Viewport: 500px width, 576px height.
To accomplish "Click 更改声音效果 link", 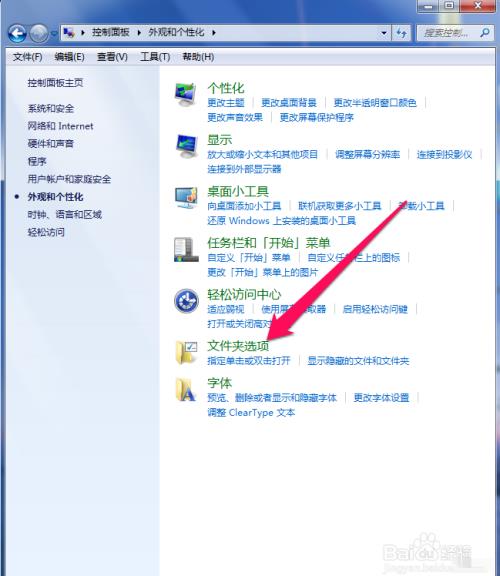I will pyautogui.click(x=235, y=118).
